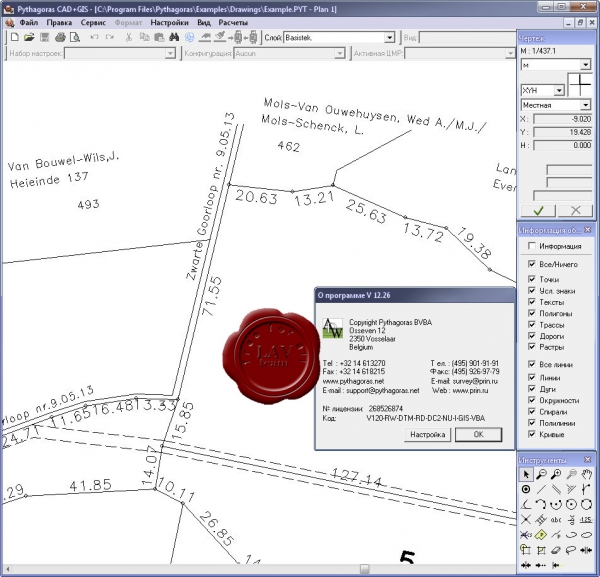Click the binoculars Find icon
Screen dimensions: 600x577
click(174, 37)
